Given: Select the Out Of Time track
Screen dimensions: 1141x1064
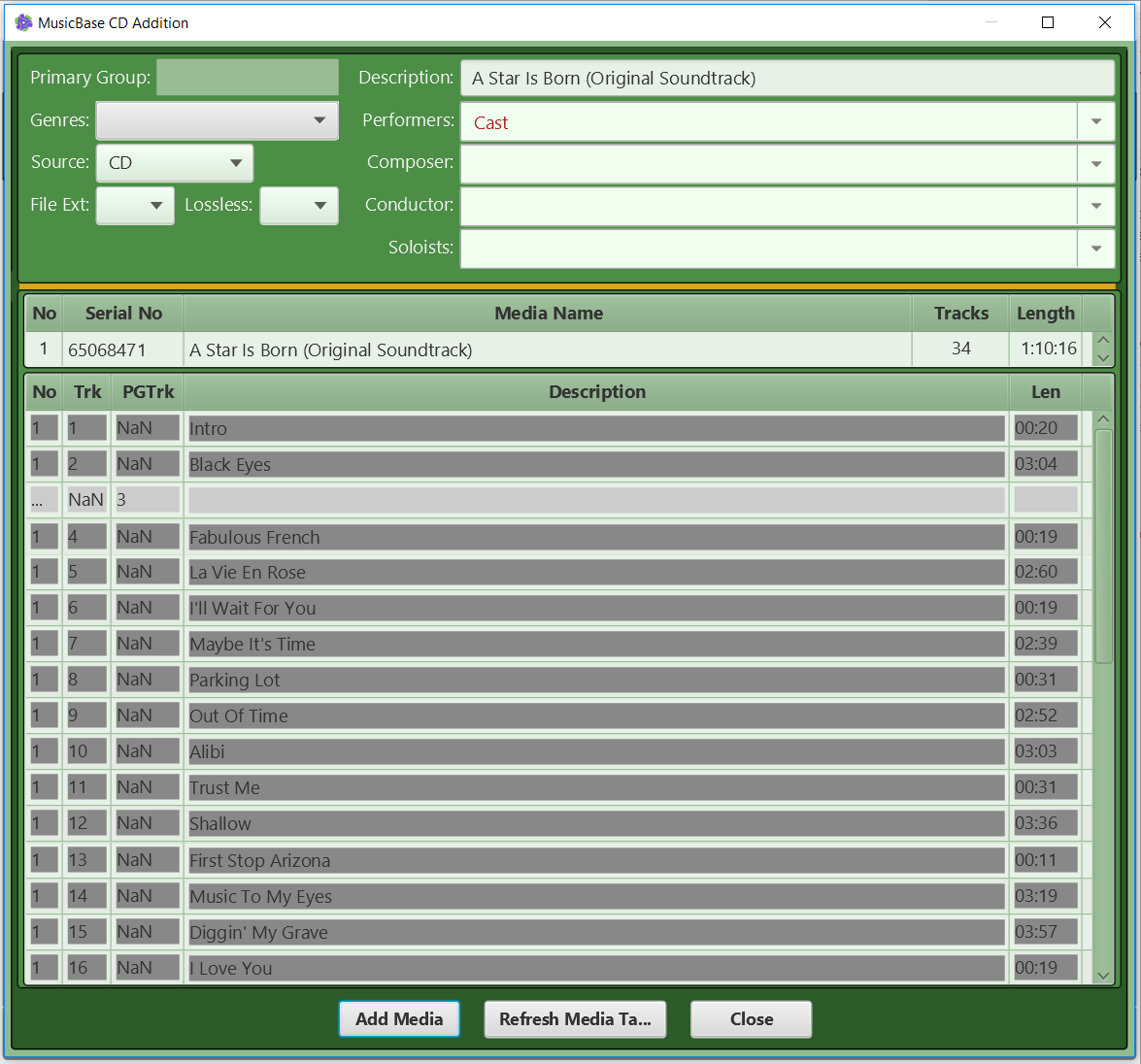Looking at the screenshot, I should pyautogui.click(x=596, y=715).
